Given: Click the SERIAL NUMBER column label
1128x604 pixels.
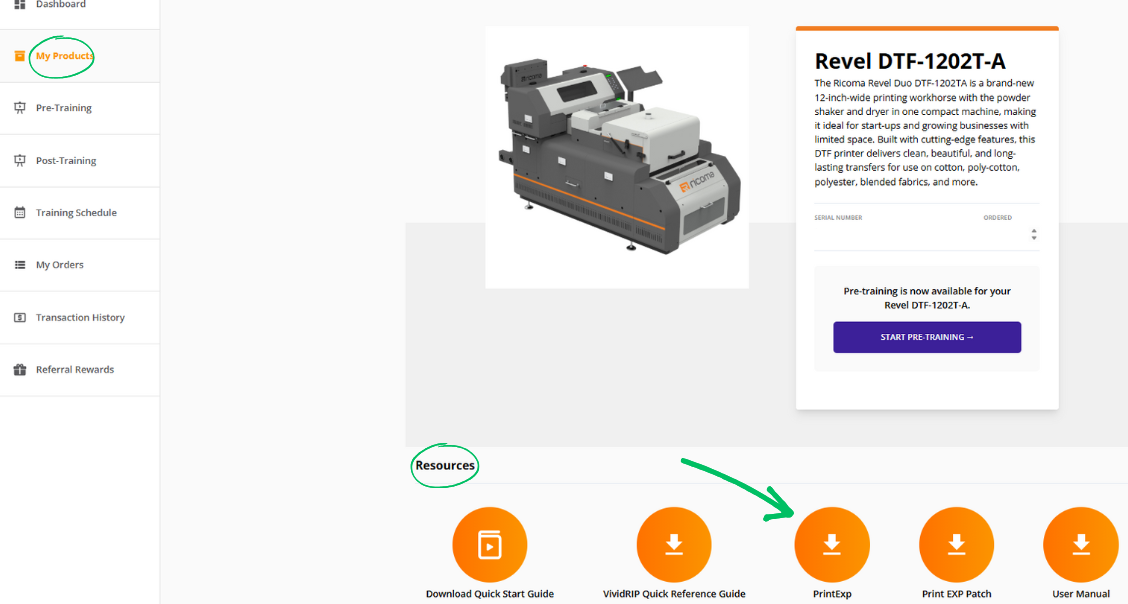Looking at the screenshot, I should point(838,217).
